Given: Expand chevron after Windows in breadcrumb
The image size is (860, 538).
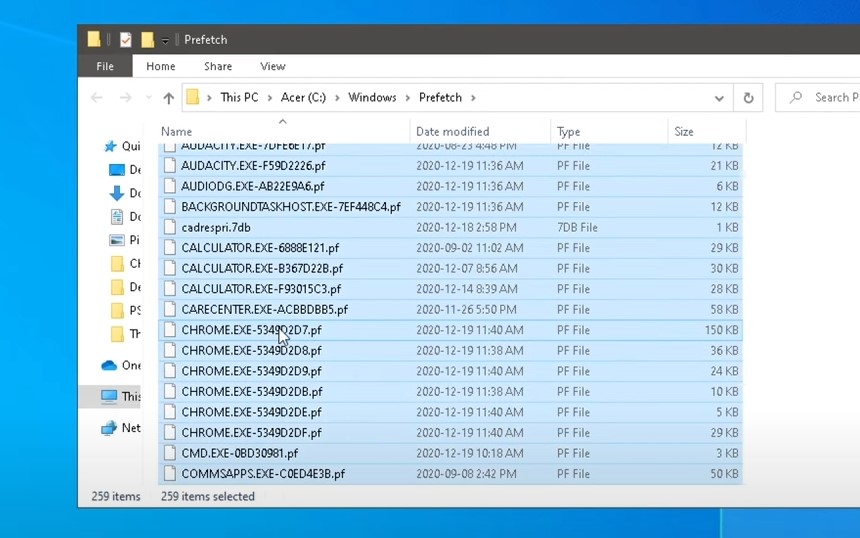Looking at the screenshot, I should pos(406,98).
